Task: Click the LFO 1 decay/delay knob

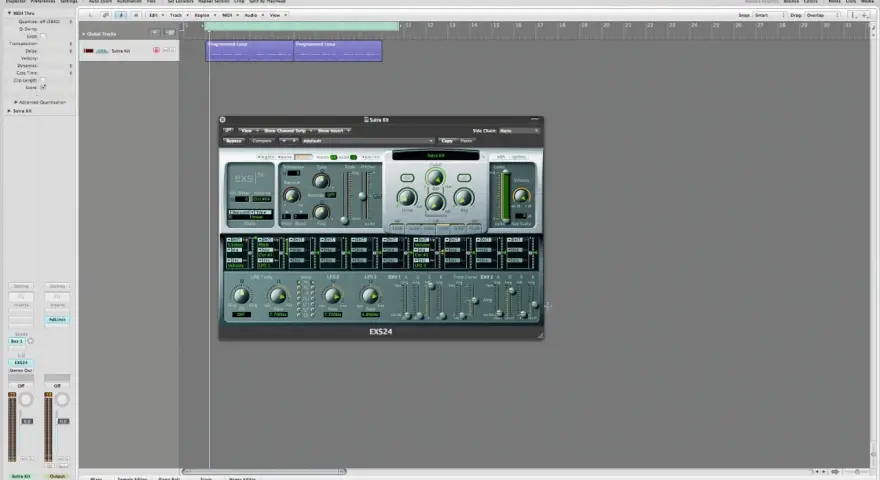Action: 241,295
